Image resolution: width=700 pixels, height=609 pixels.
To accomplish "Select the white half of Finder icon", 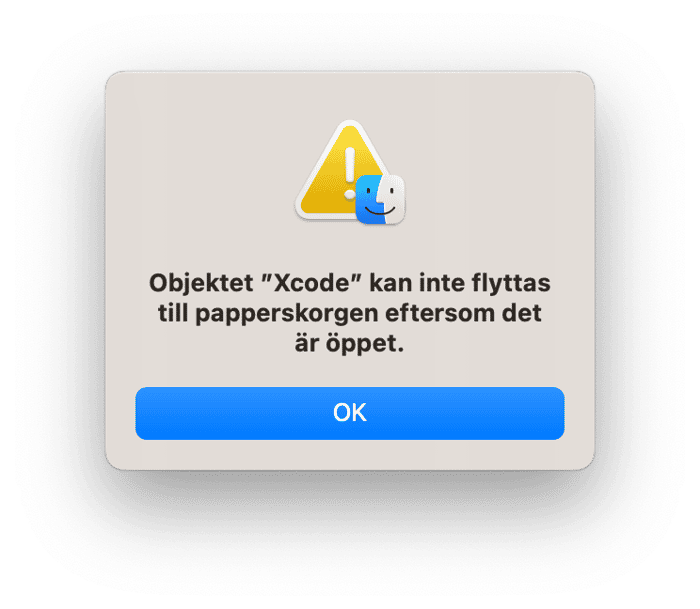I will point(393,200).
